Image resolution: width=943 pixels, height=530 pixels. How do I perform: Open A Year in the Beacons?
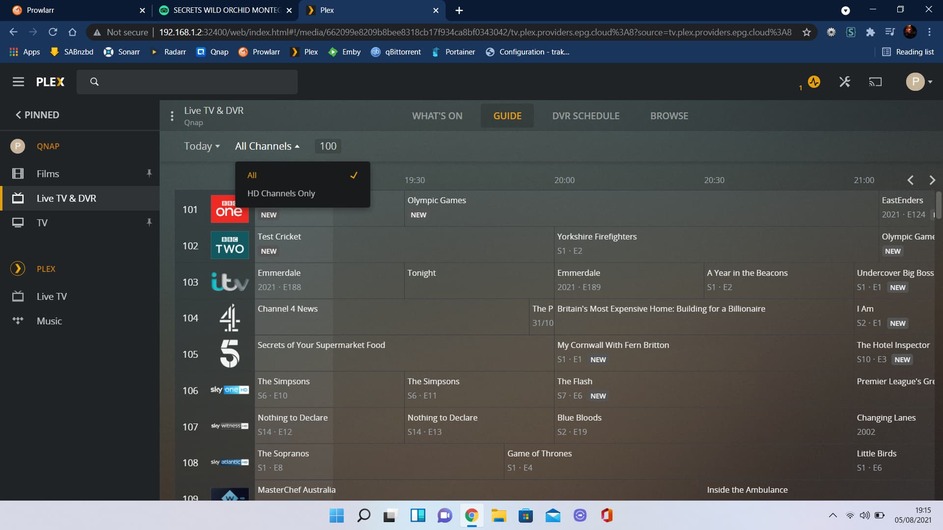coord(778,280)
